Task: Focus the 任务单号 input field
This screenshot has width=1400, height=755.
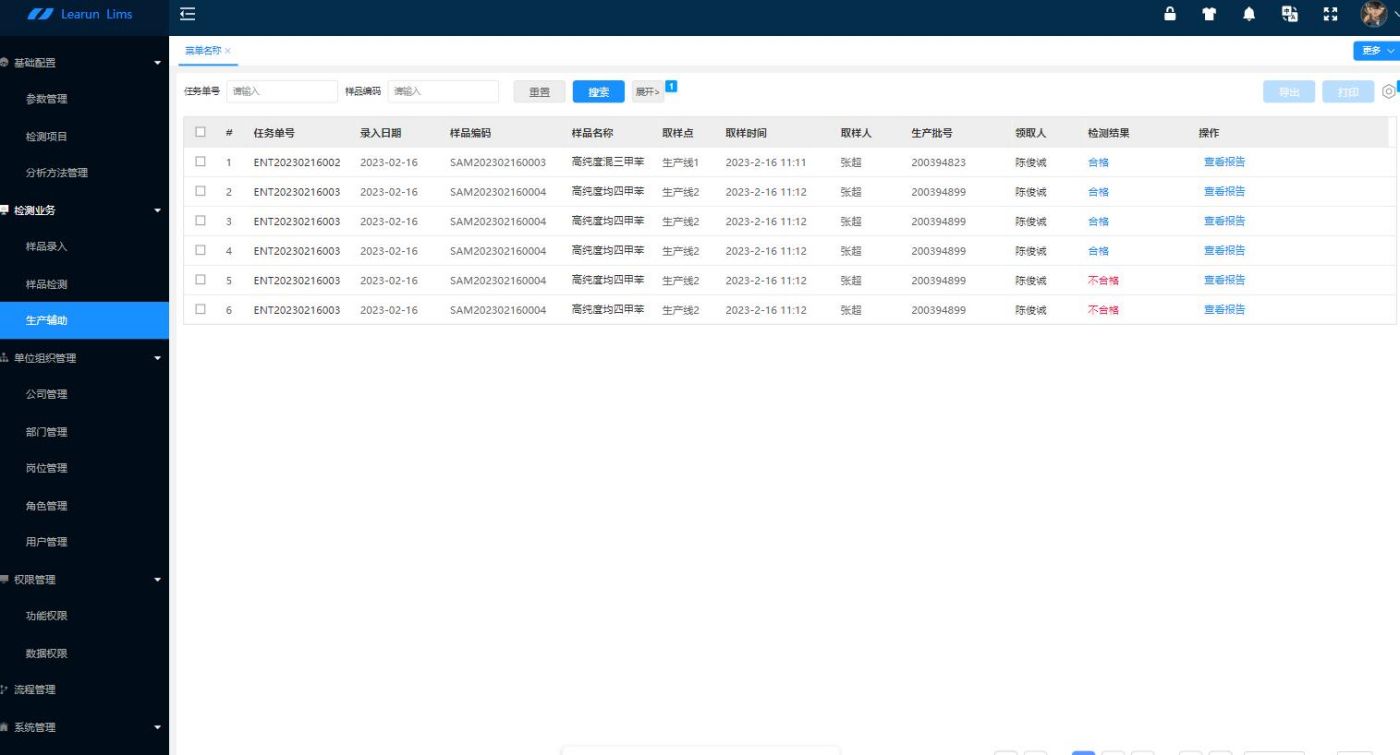Action: [x=282, y=91]
